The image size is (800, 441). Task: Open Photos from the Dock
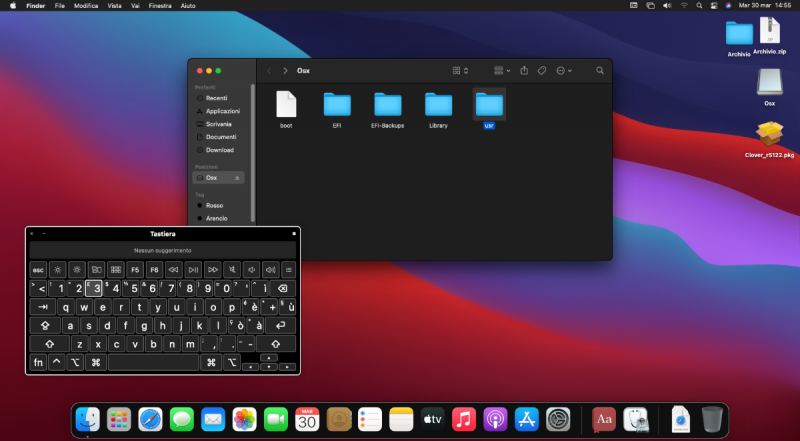pos(244,420)
